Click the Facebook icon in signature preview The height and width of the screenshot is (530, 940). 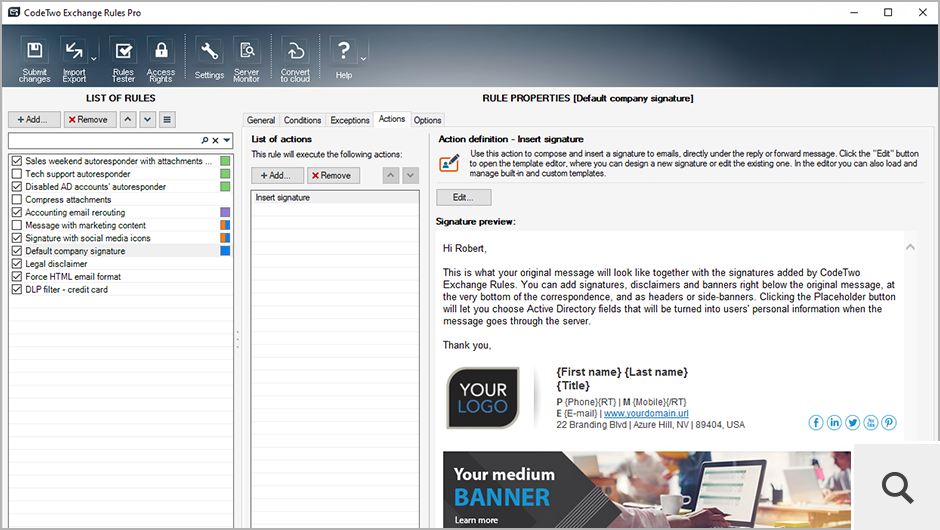(816, 423)
